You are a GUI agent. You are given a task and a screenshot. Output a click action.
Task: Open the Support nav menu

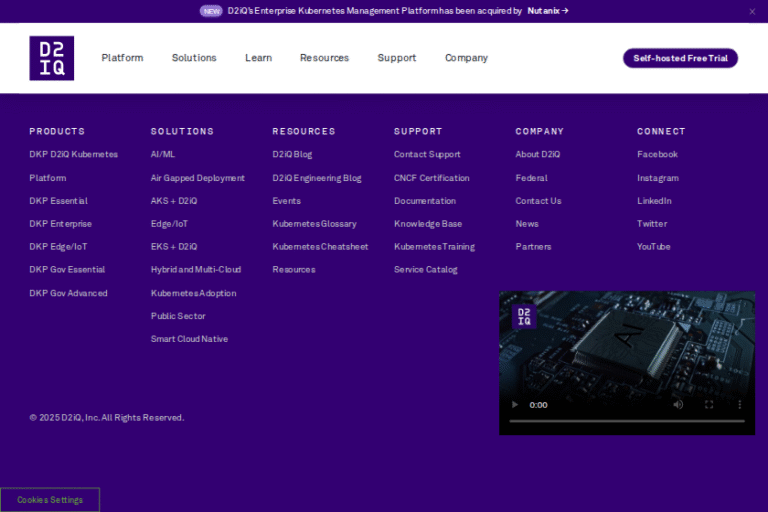(x=397, y=58)
